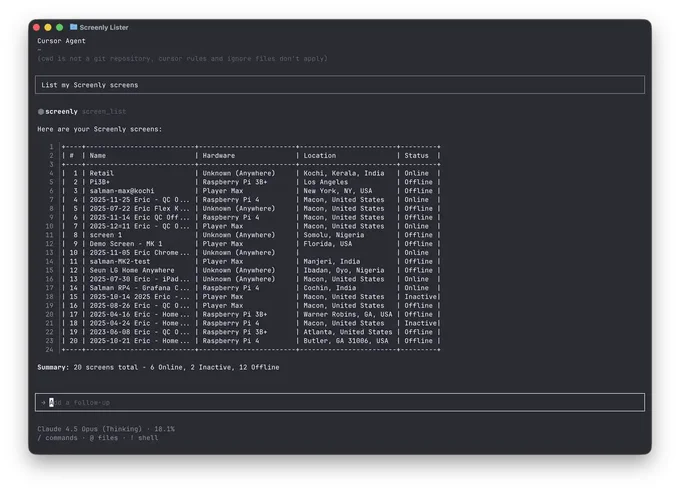Focus the Add a follow-up input field
680x492 pixels.
(x=340, y=403)
